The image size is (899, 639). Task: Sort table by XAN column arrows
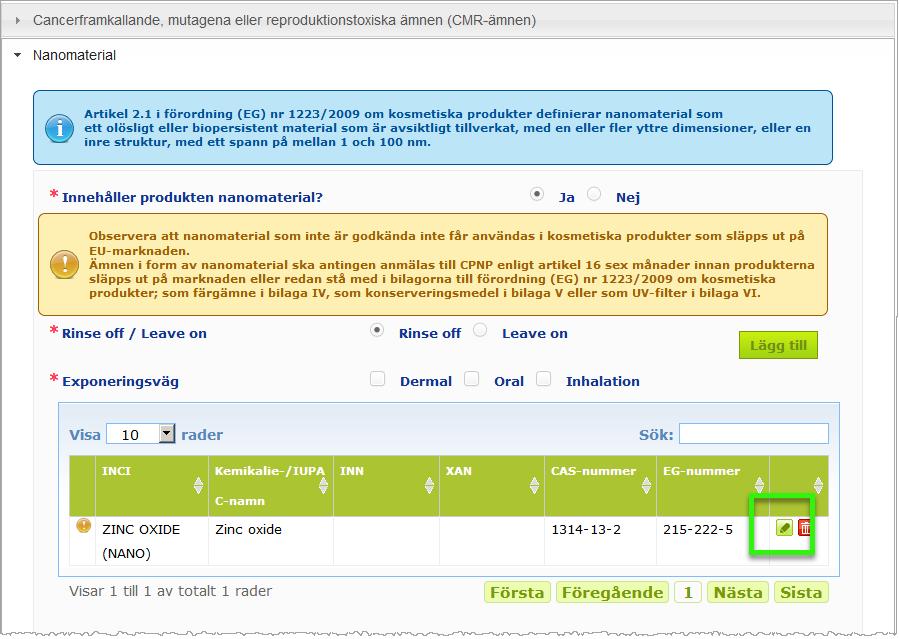534,485
